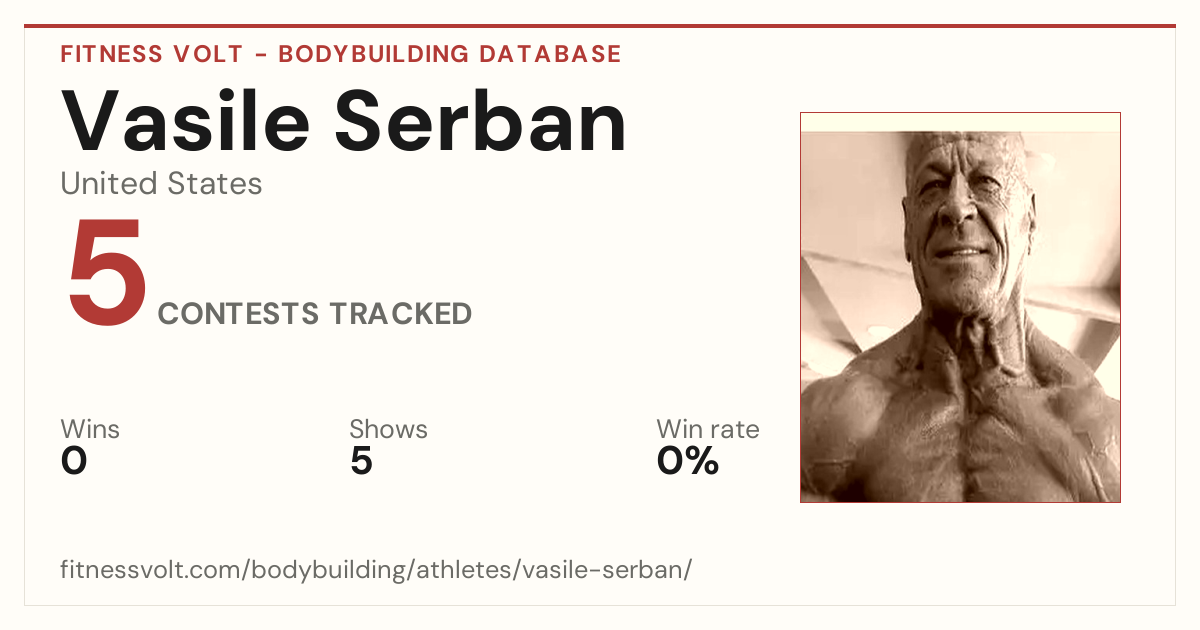Open the athlete photo thumbnail
The width and height of the screenshot is (1200, 630).
pos(960,307)
